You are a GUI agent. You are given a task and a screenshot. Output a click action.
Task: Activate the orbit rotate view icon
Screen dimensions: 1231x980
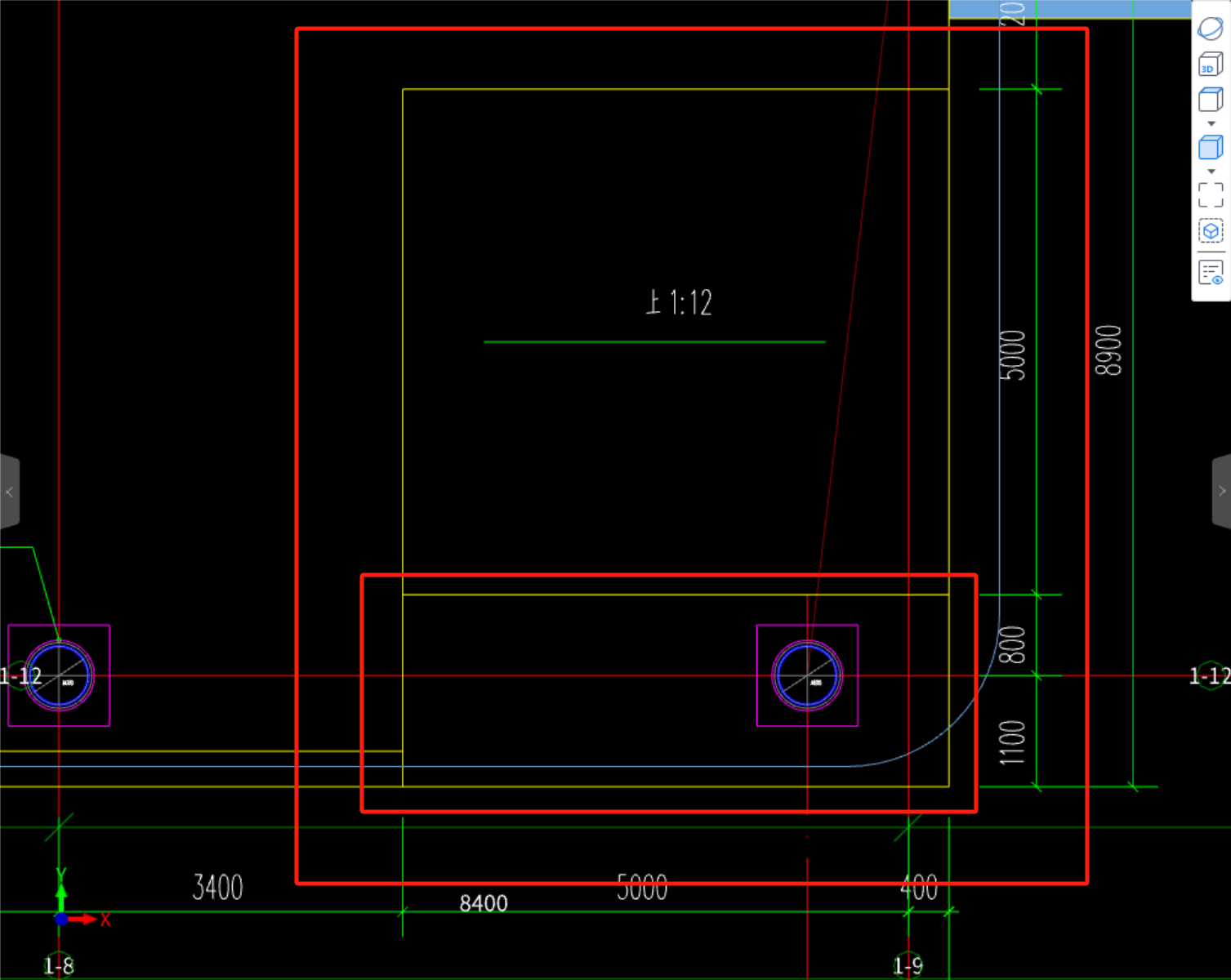[x=1211, y=28]
